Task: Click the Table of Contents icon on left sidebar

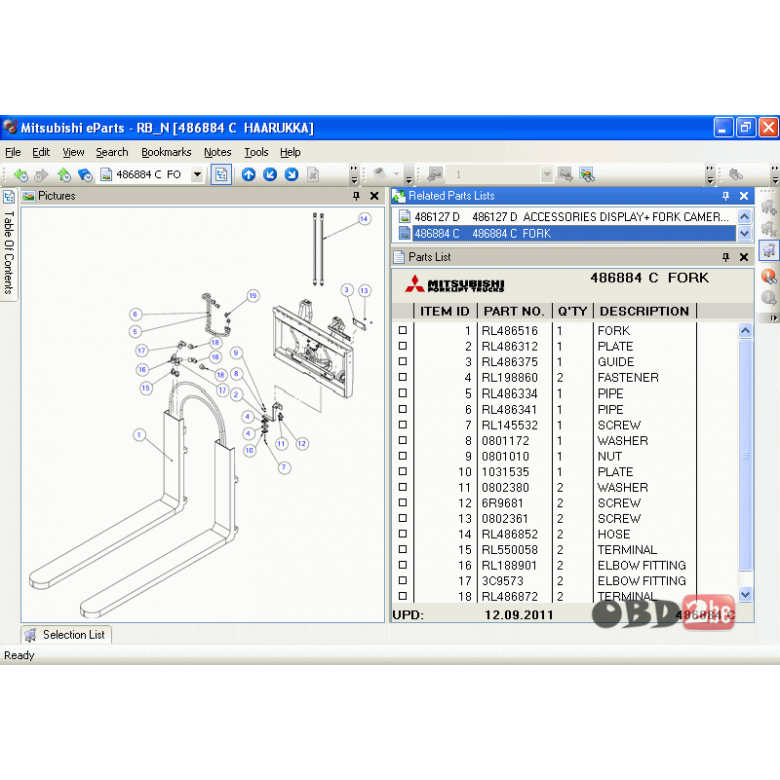Action: tap(9, 197)
